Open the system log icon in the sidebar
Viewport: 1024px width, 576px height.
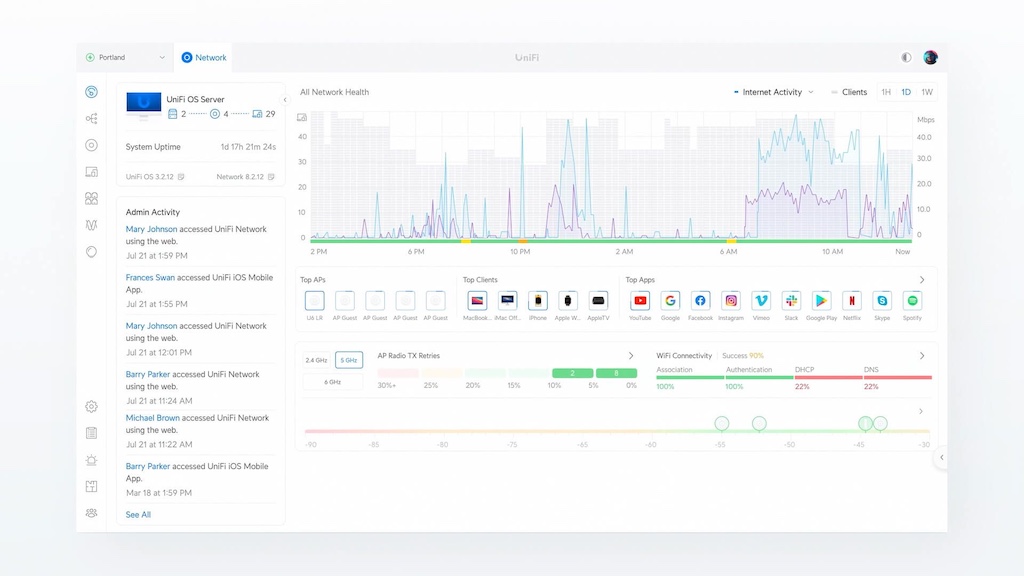(91, 433)
